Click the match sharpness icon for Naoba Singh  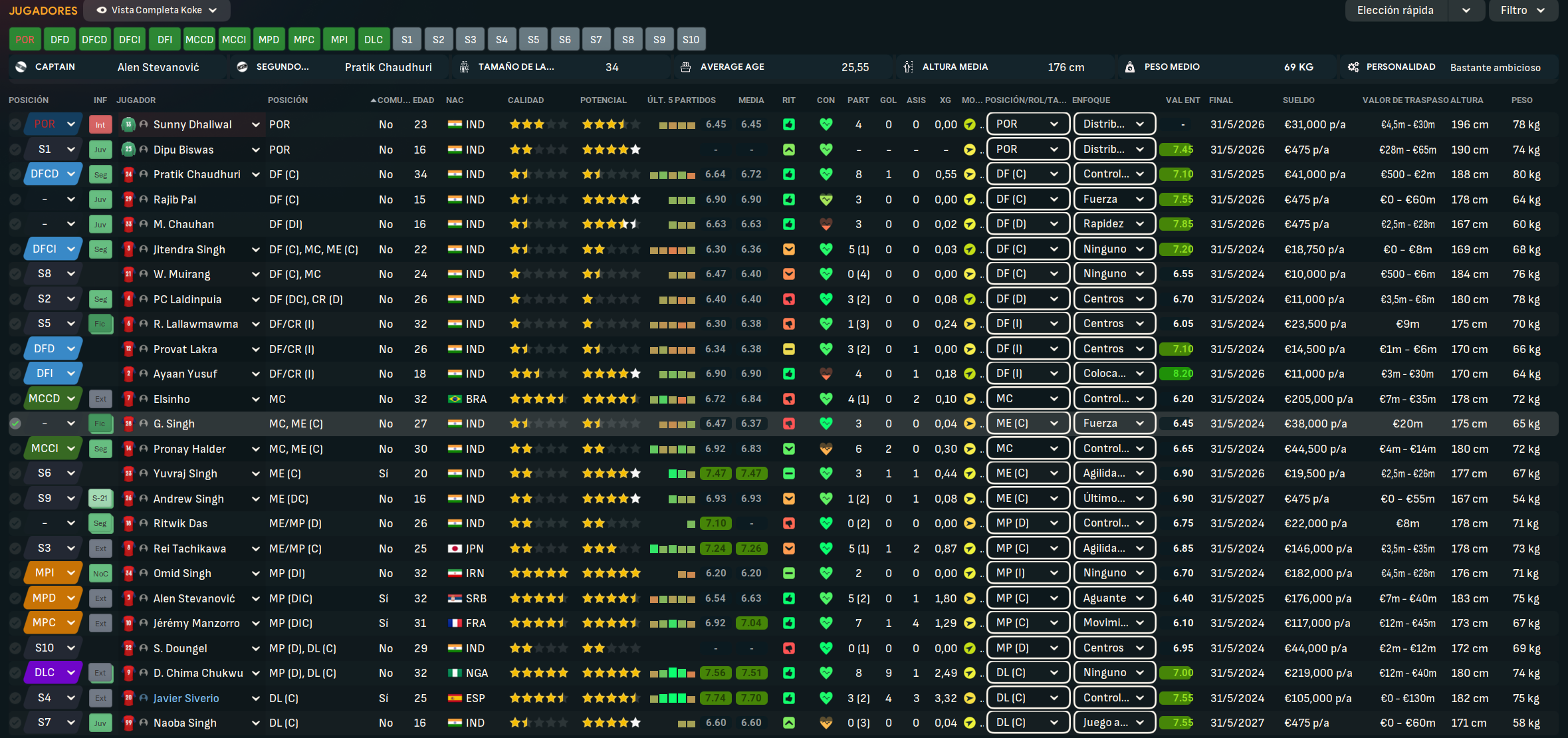coord(789,723)
